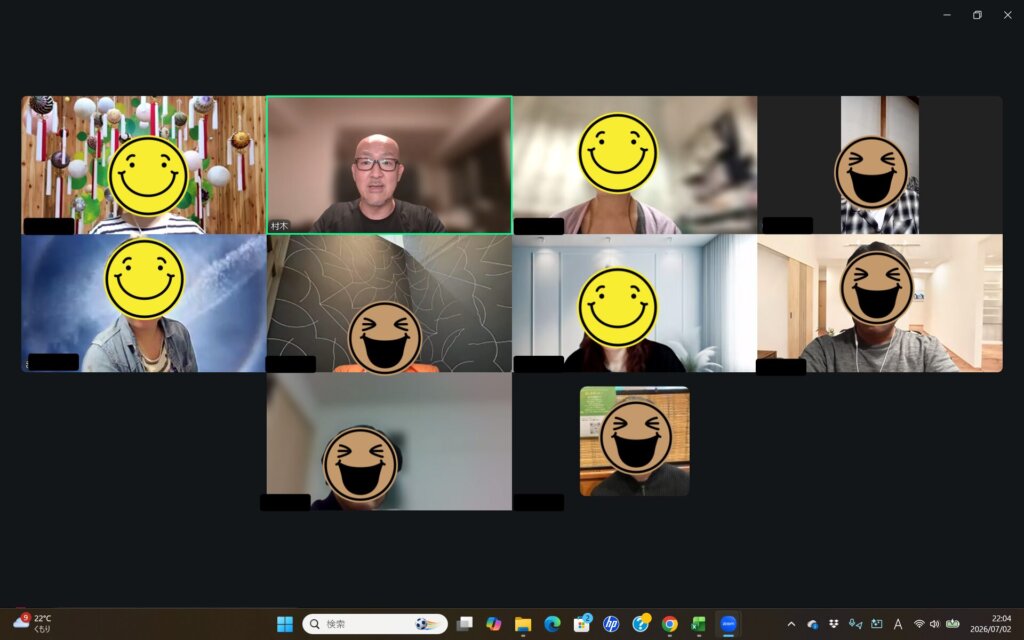Click the taskbar search field
The image size is (1024, 640).
click(x=375, y=624)
